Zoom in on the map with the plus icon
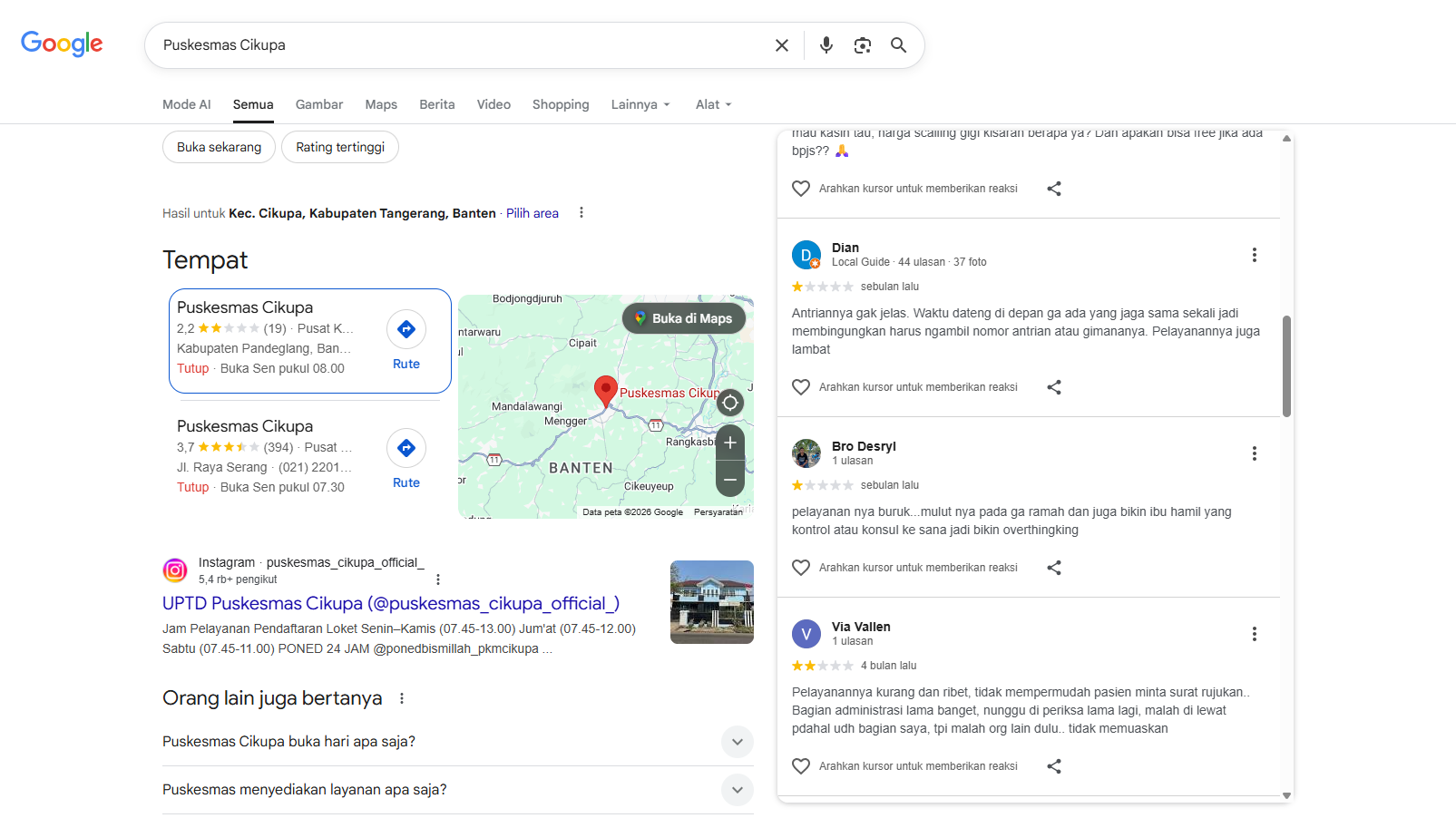Viewport: 1456px width, 818px height. pyautogui.click(x=729, y=442)
